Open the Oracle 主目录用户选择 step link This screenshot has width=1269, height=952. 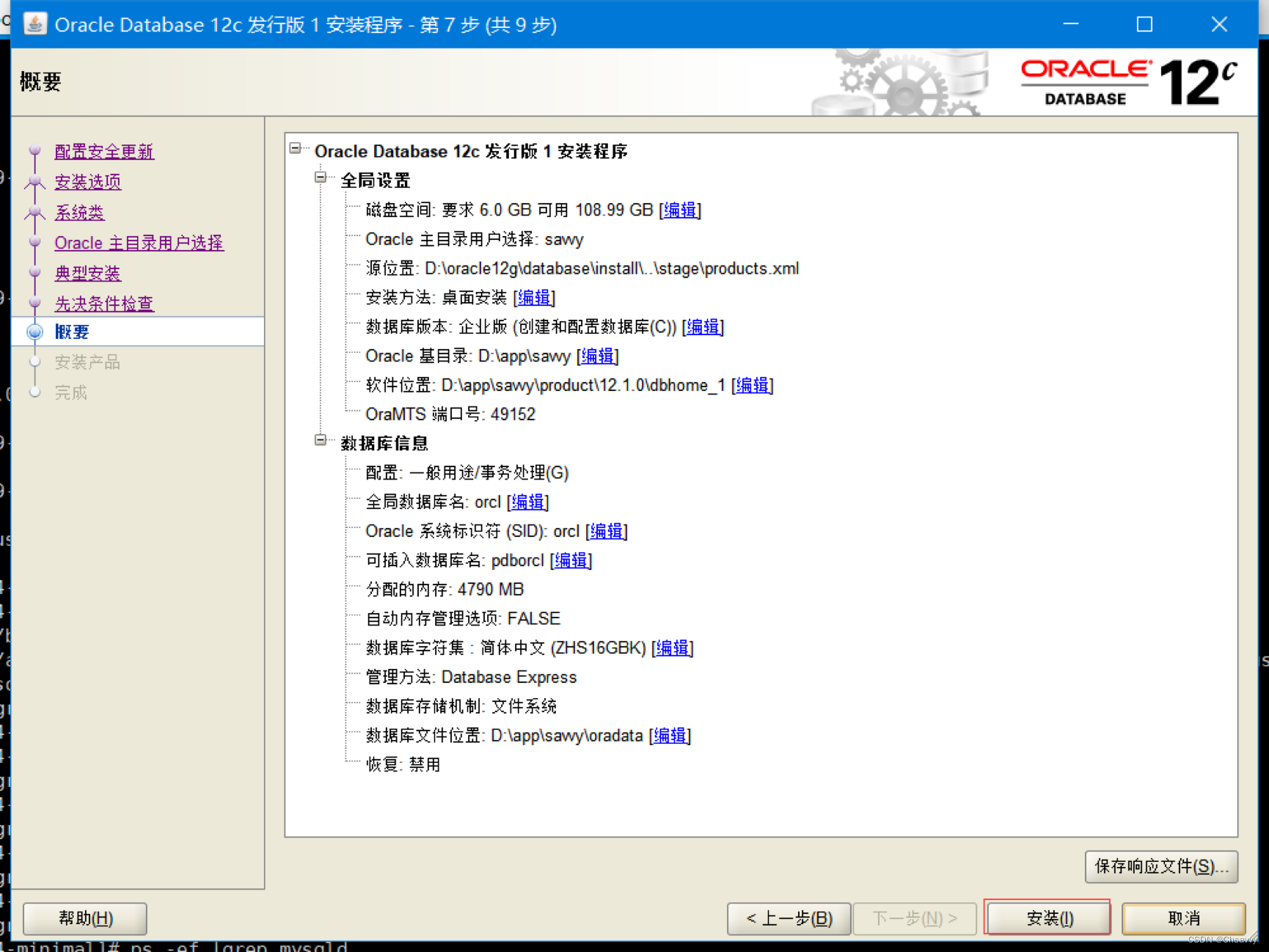139,243
